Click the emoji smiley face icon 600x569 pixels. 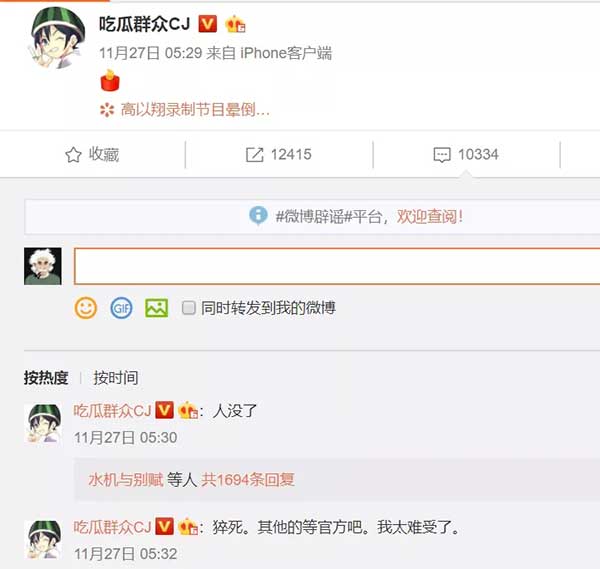coord(86,308)
